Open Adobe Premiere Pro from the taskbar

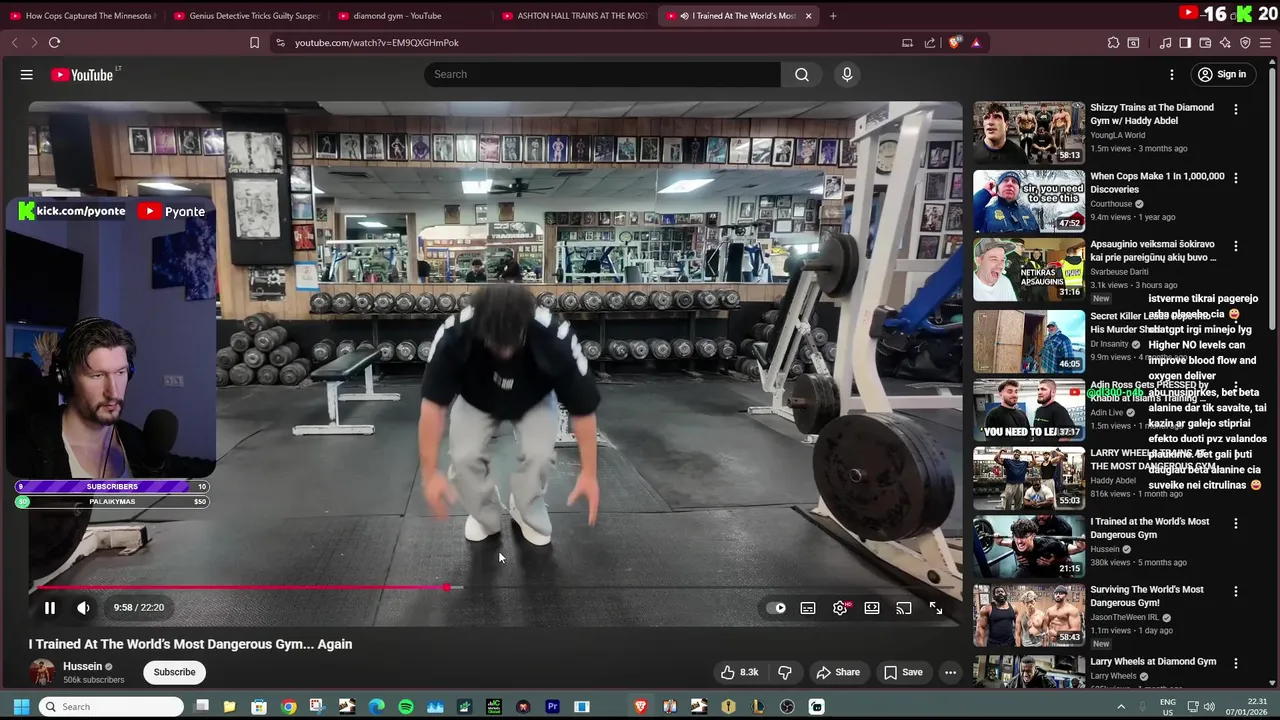(552, 707)
